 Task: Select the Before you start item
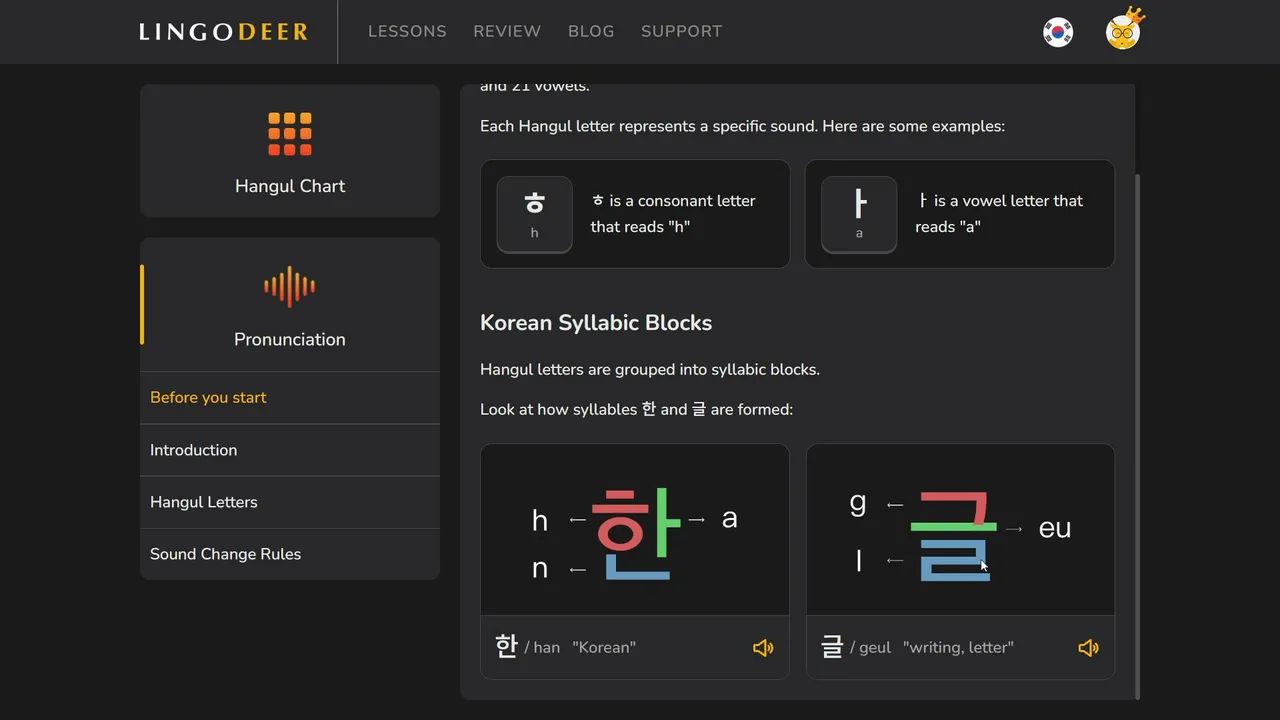tap(290, 398)
